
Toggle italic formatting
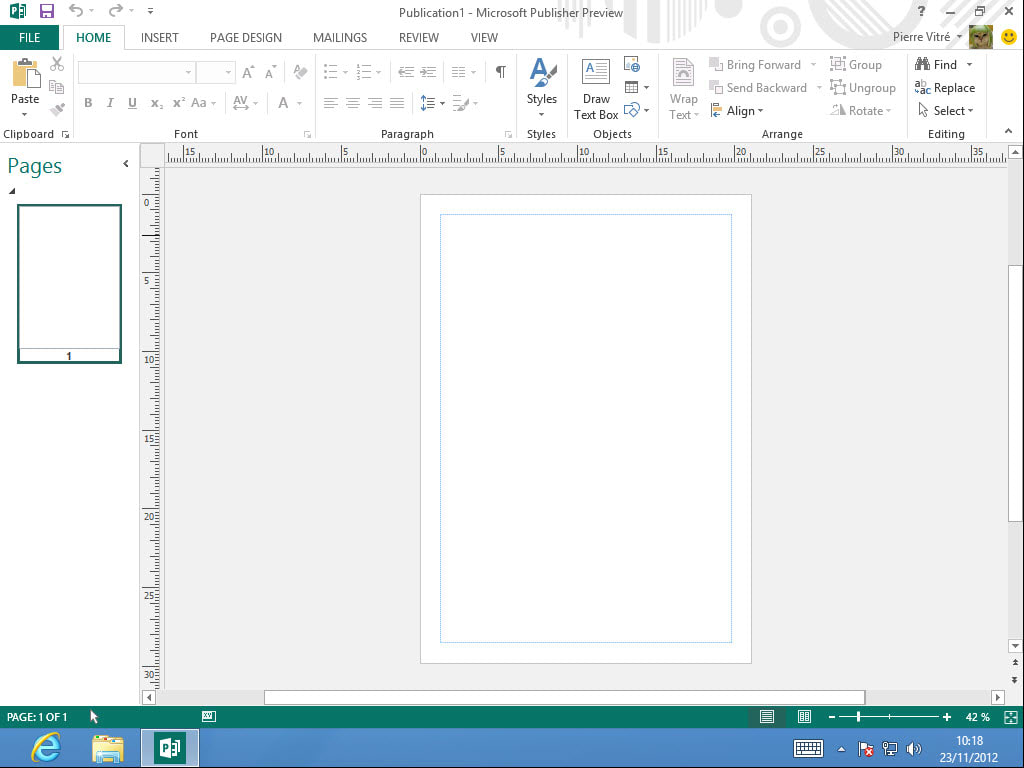click(110, 103)
